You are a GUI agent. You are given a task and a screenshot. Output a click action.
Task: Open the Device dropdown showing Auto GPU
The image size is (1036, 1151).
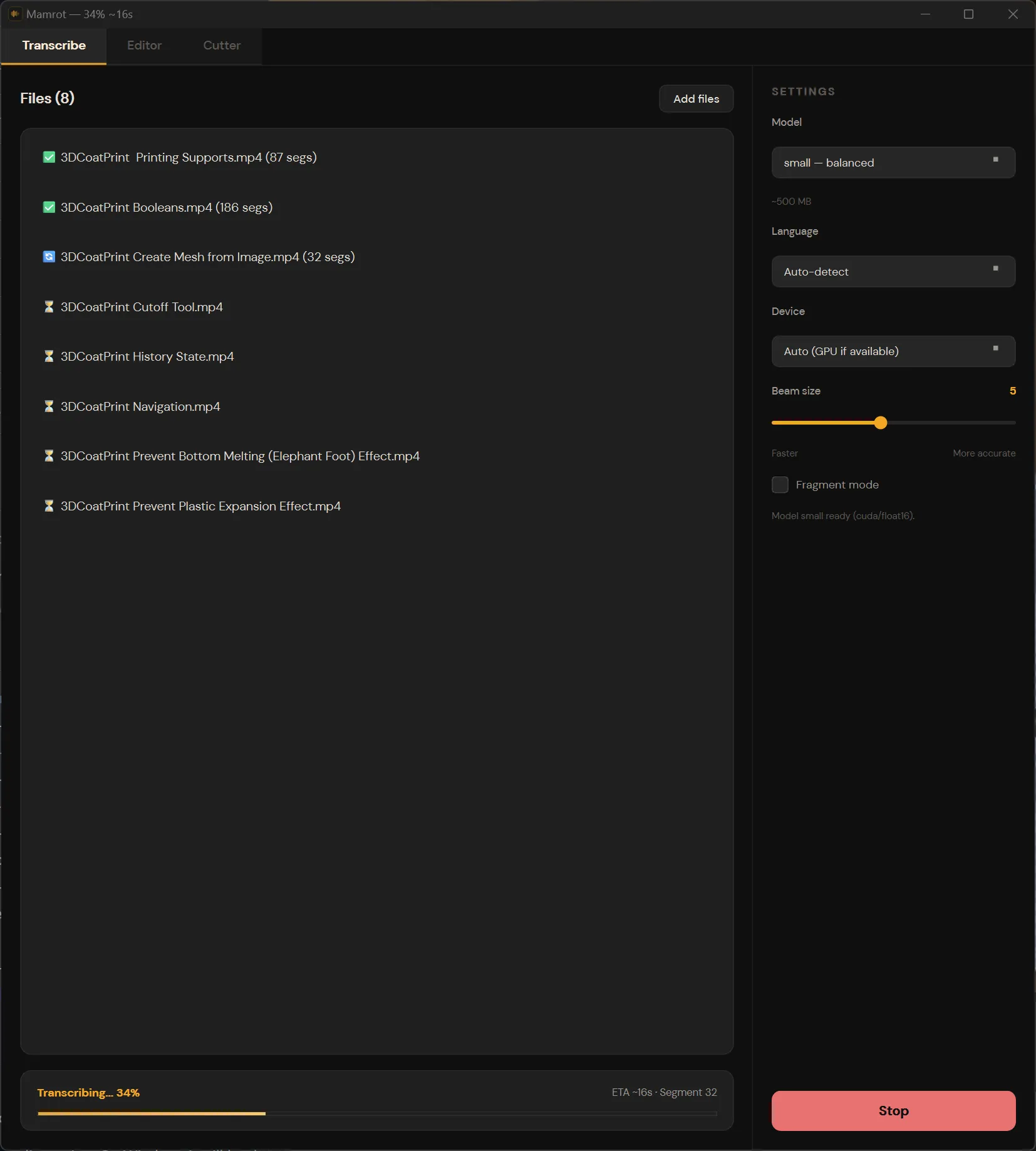click(893, 351)
